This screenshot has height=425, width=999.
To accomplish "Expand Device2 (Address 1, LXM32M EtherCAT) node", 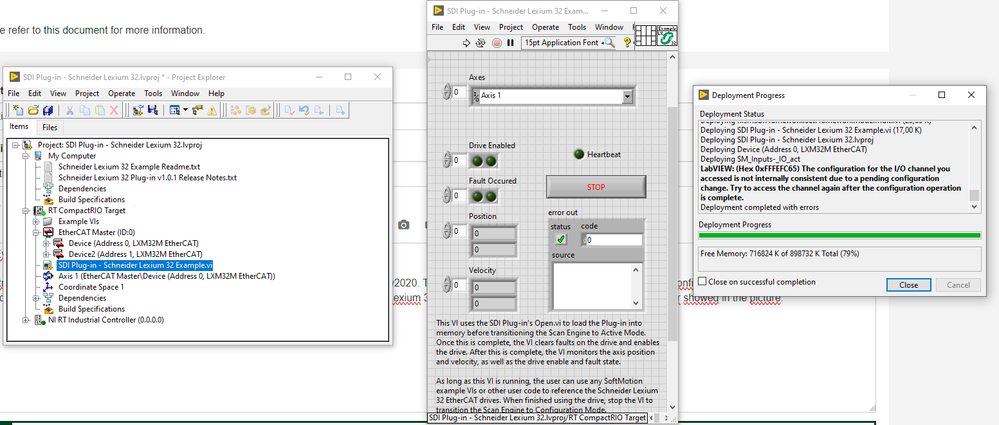I will pyautogui.click(x=46, y=254).
